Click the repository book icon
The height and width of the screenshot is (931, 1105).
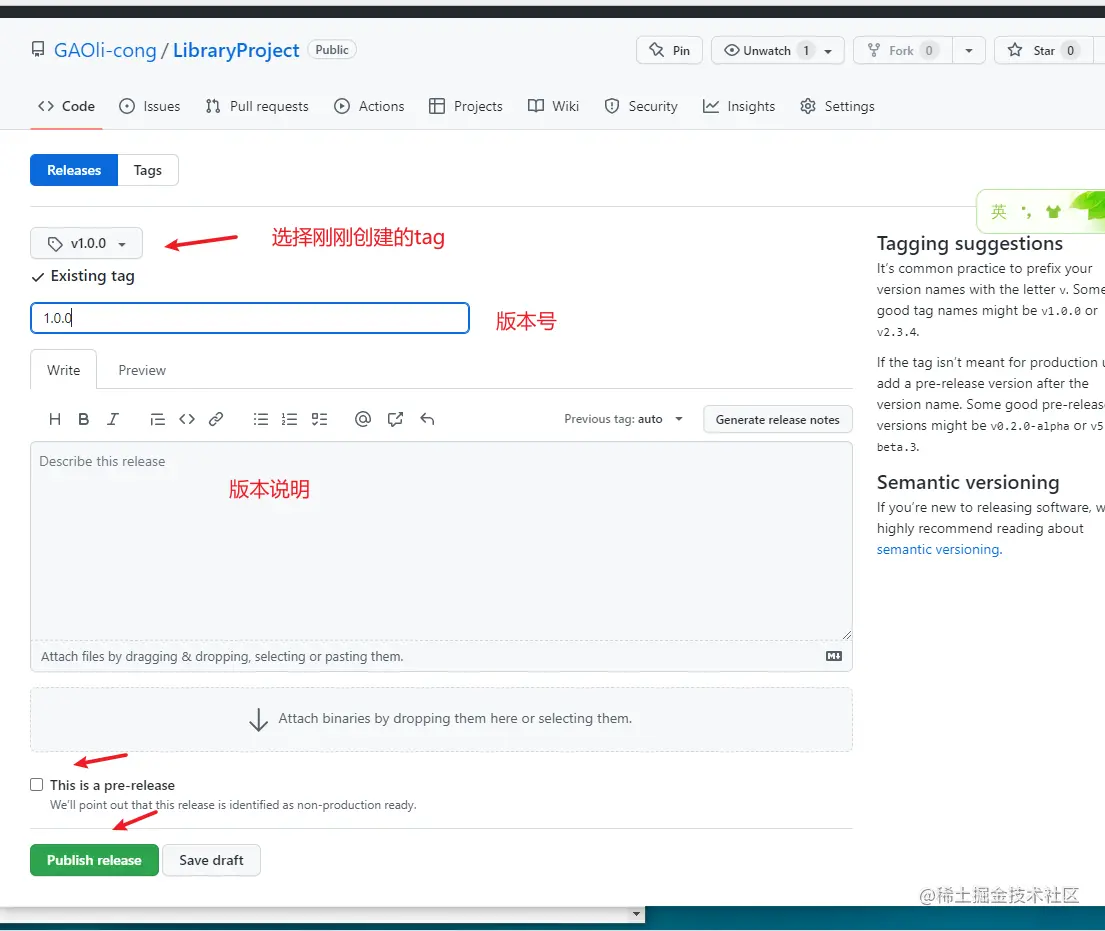pyautogui.click(x=38, y=49)
